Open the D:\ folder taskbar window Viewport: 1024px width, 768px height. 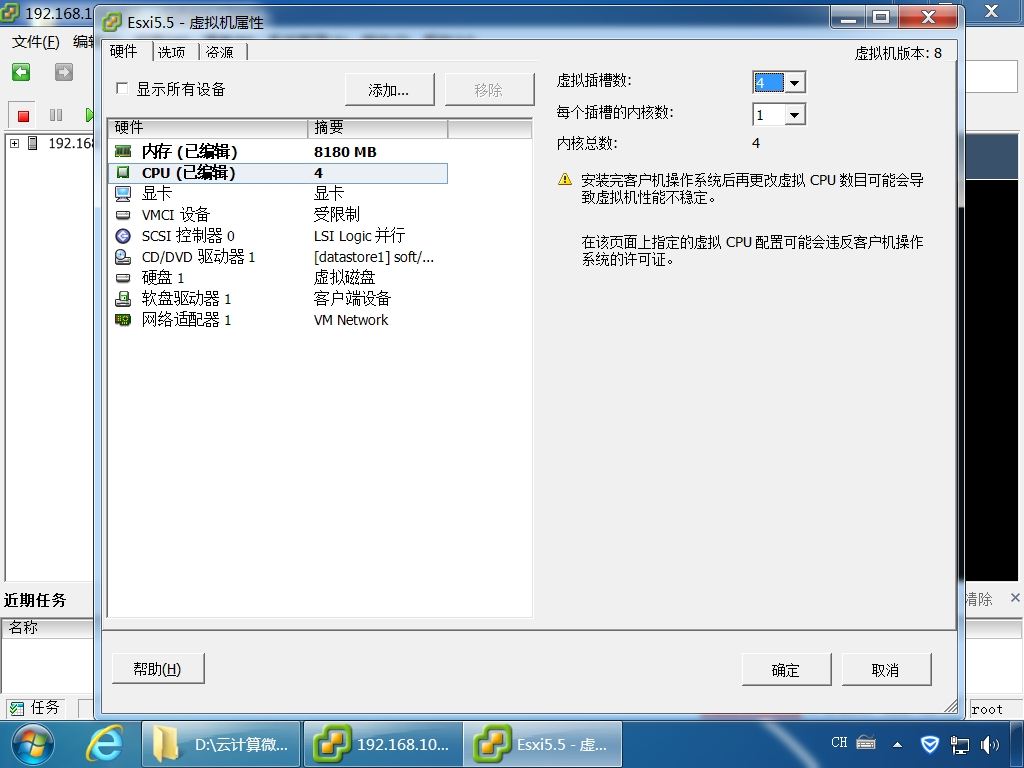[221, 744]
